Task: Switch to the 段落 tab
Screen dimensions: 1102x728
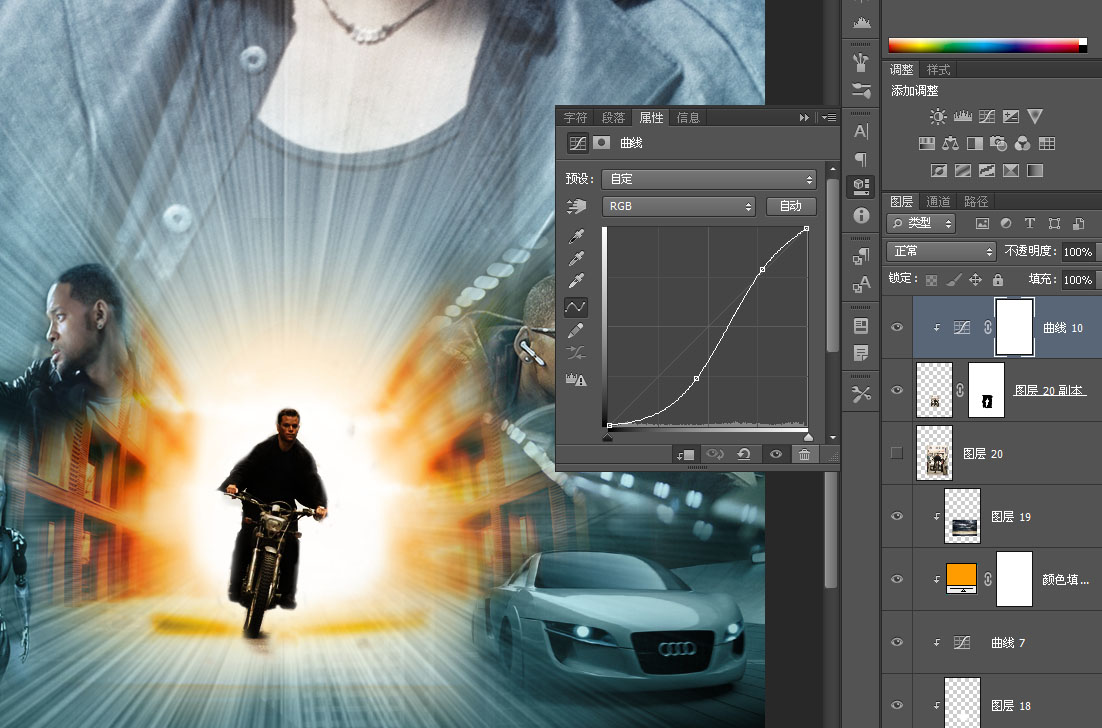Action: tap(613, 117)
